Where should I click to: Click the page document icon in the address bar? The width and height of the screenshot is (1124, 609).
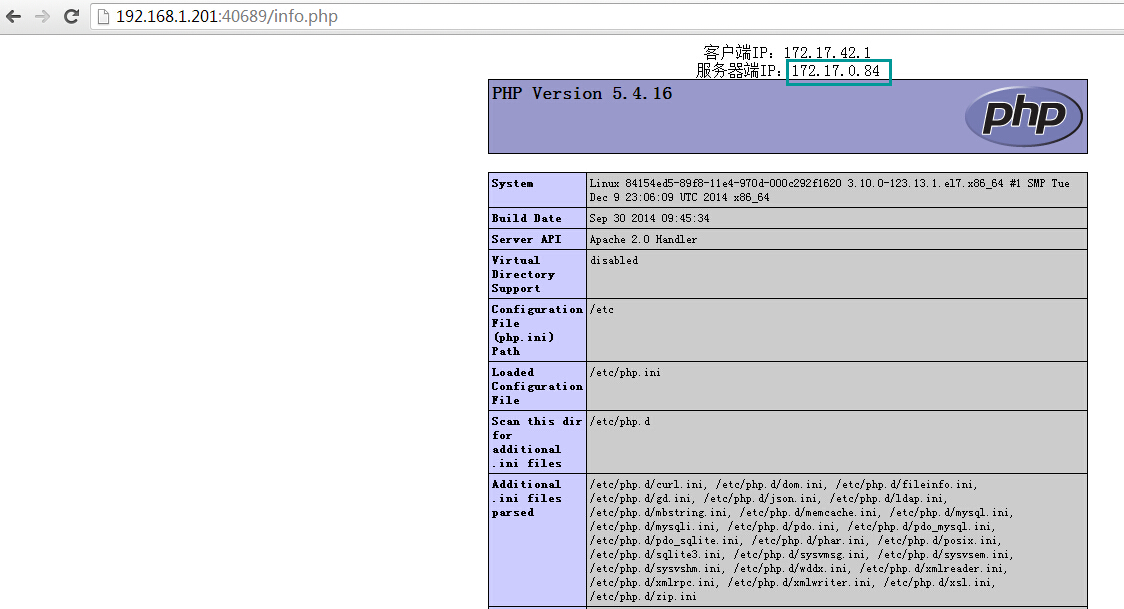point(103,16)
